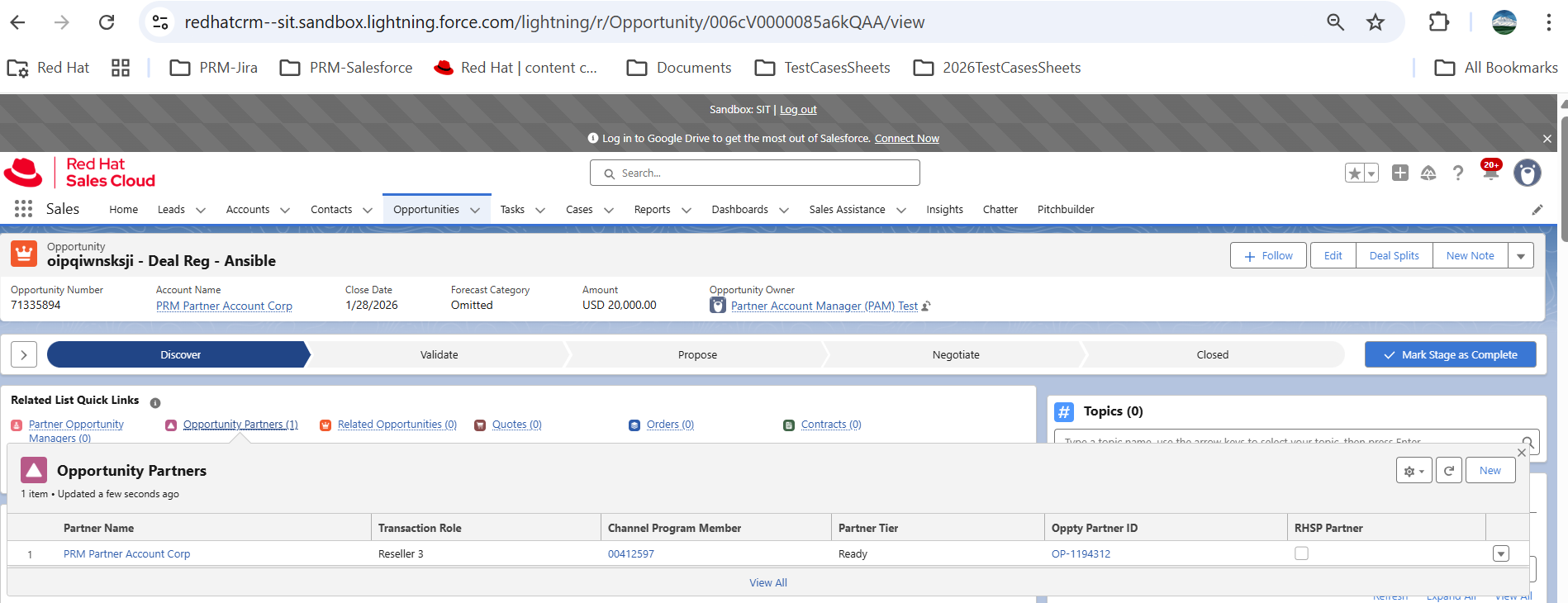Click the Edit button
Screen dimensions: 1568x603
pos(1333,256)
